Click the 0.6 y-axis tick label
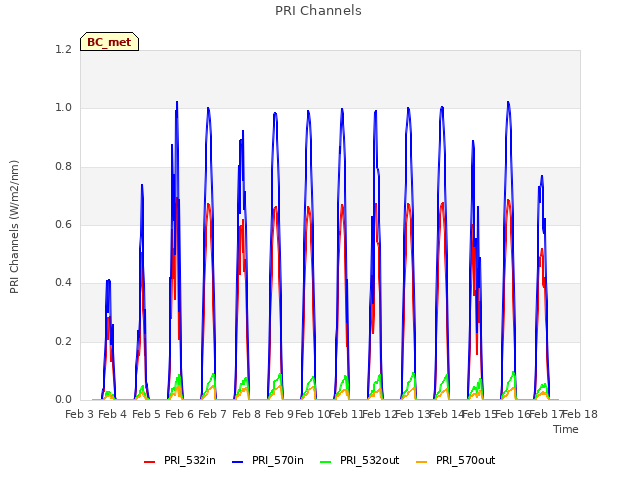 pyautogui.click(x=64, y=224)
